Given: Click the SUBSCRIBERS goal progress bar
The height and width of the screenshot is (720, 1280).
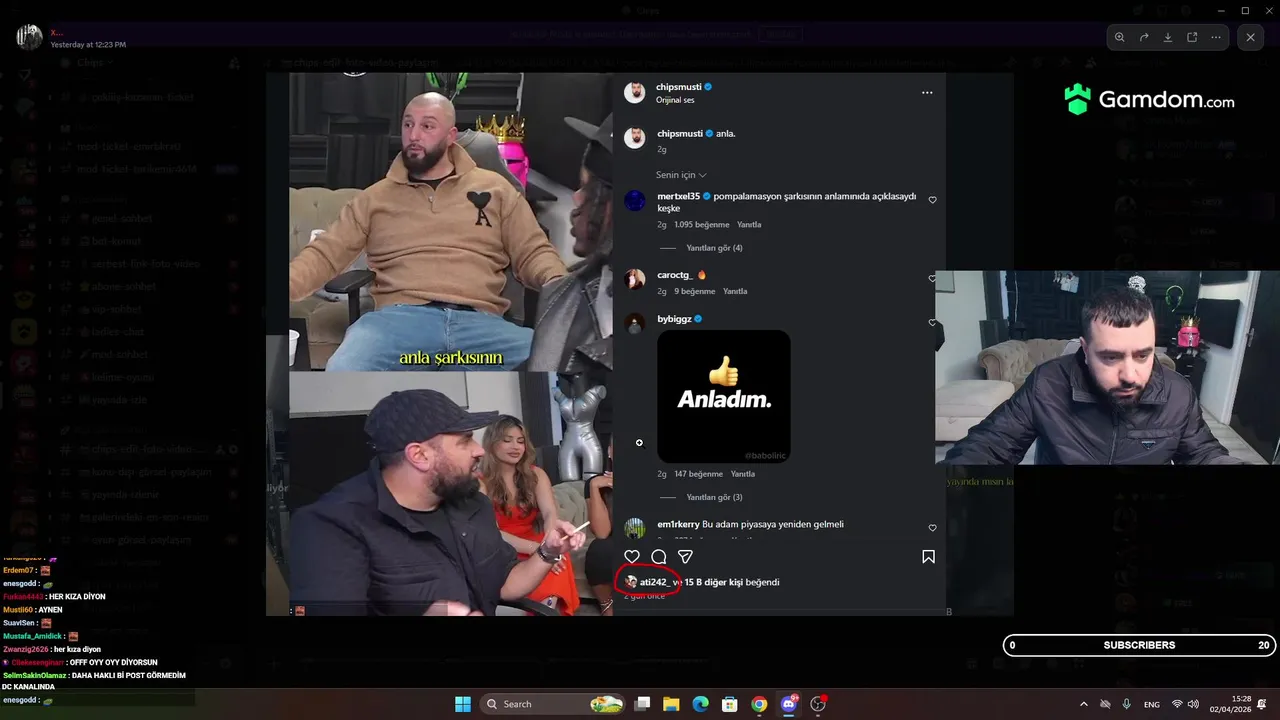Looking at the screenshot, I should click(1139, 645).
